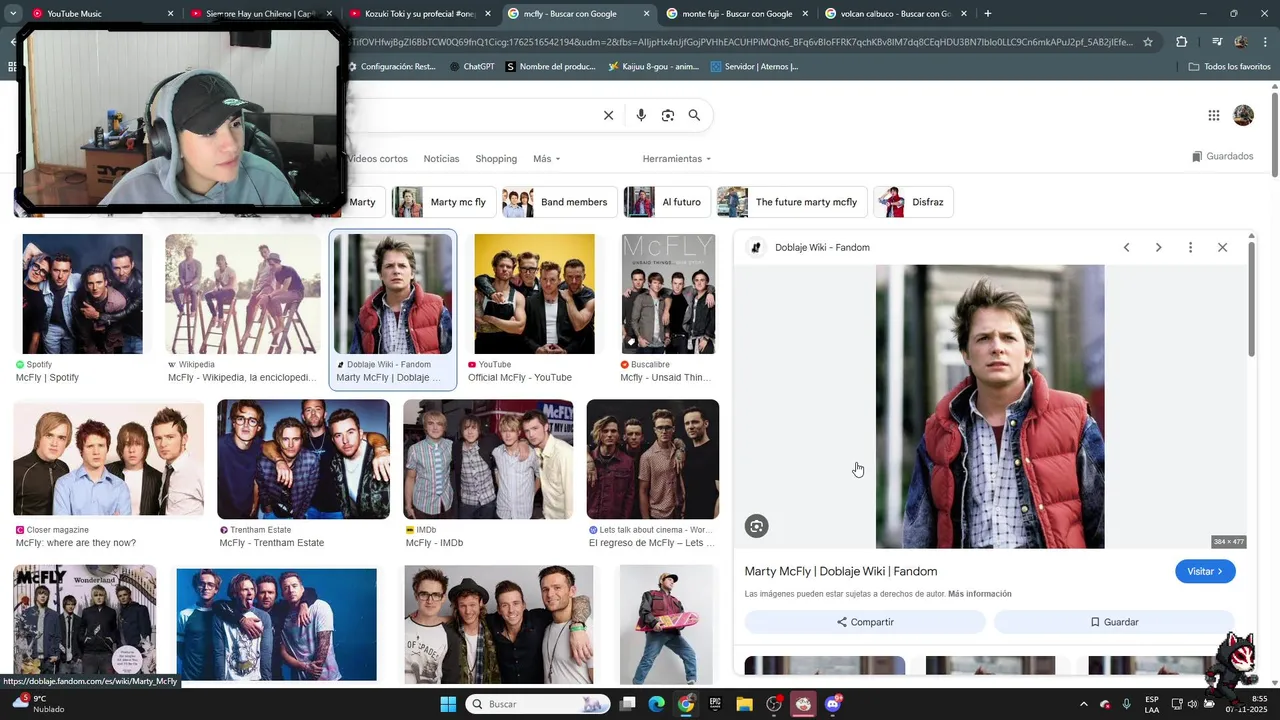Click the taskbar microphone tray icon
Screen dimensions: 1280x720
1127,704
